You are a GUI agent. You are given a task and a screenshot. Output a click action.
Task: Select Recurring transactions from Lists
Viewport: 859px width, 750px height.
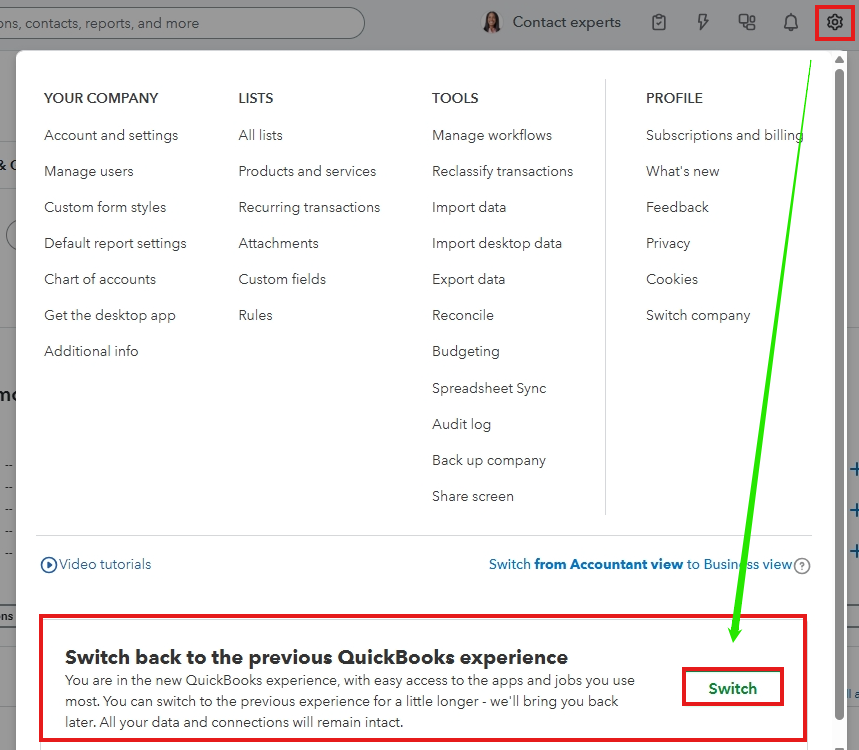[309, 207]
